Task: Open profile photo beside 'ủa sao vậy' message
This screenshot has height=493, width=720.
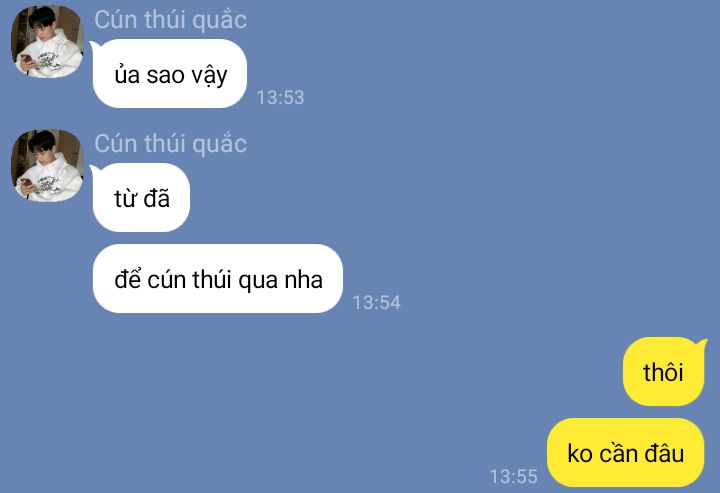Action: click(x=47, y=41)
